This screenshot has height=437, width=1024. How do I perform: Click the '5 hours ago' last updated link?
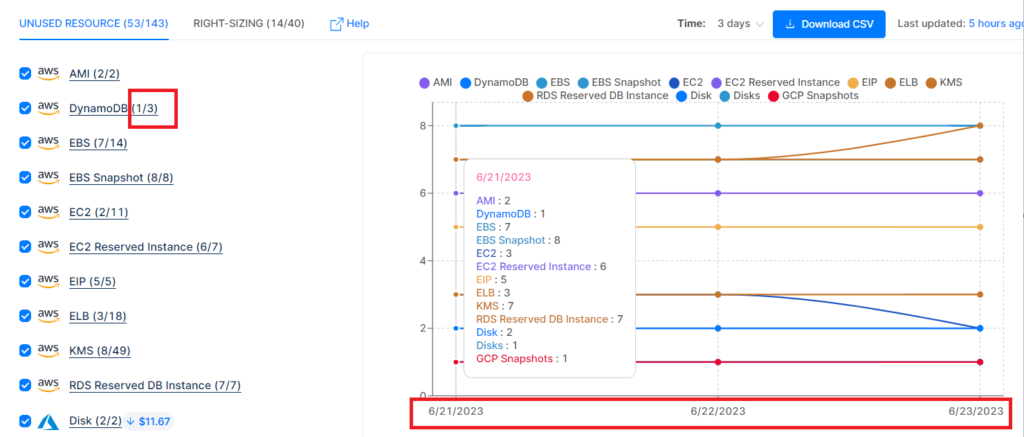(x=996, y=24)
